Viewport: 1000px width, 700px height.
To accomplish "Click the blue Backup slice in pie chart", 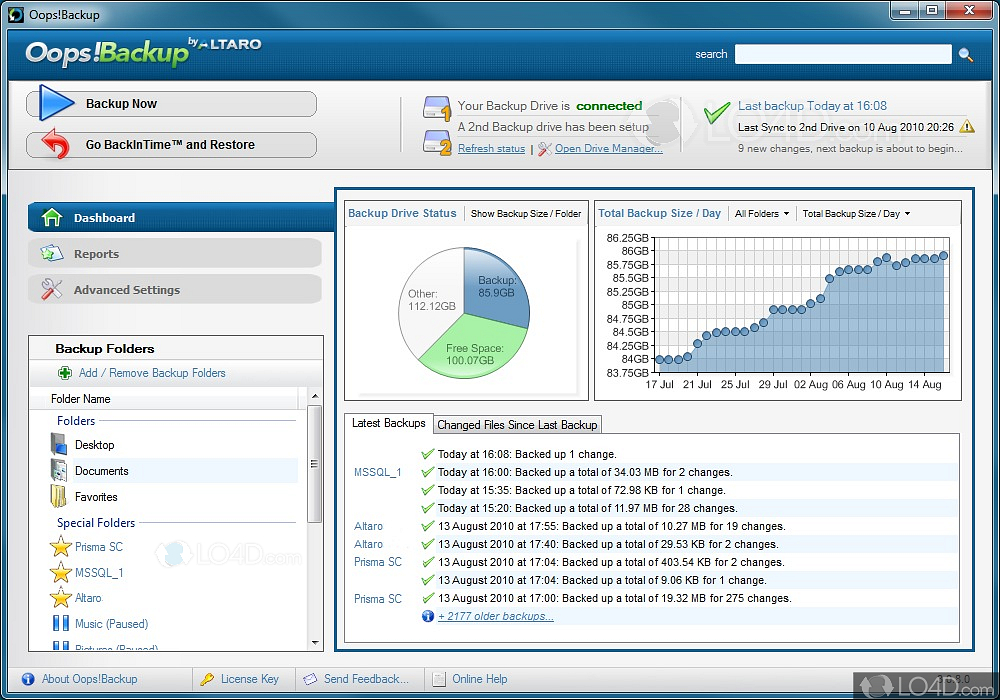I will click(495, 286).
